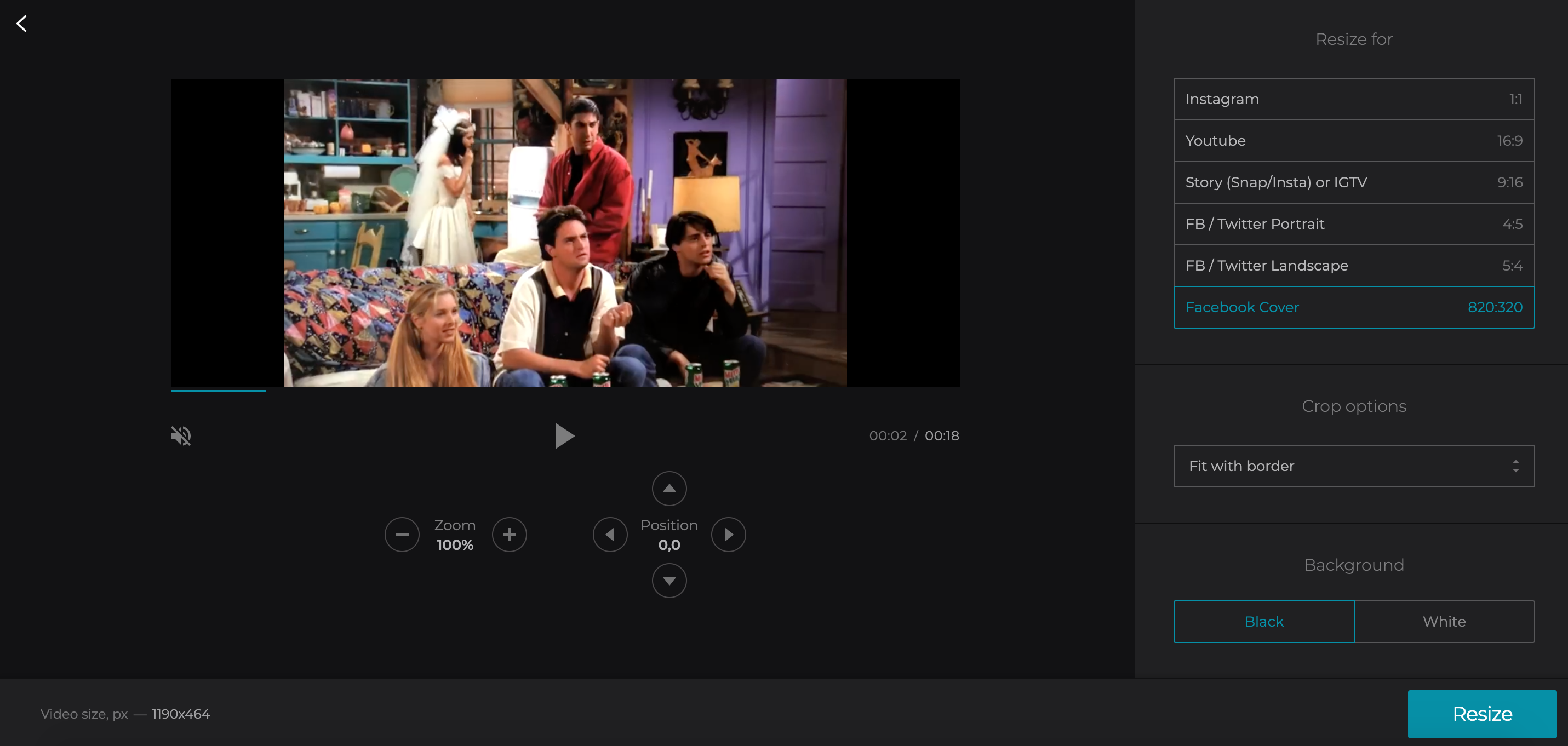Click the Resize button
Screen dimensions: 1568x746
point(1482,713)
